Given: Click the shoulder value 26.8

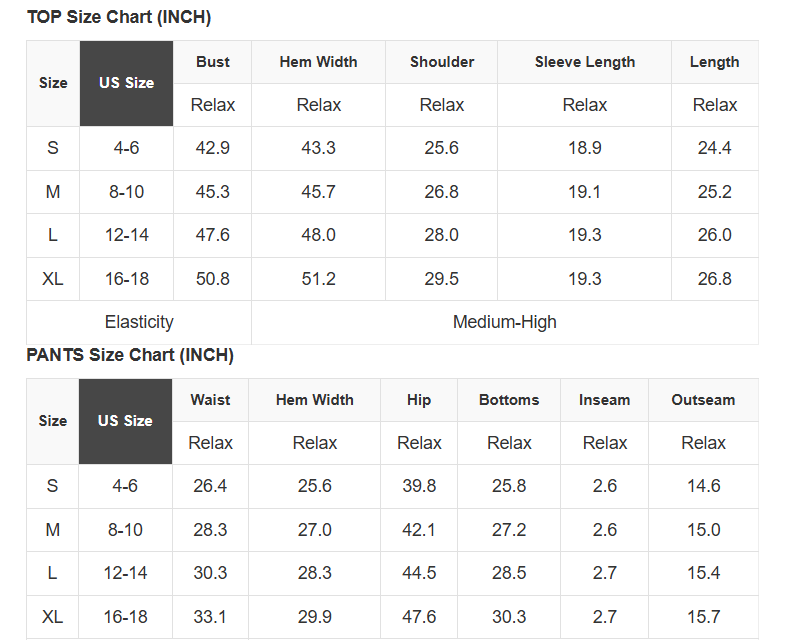Looking at the screenshot, I should [x=442, y=192].
